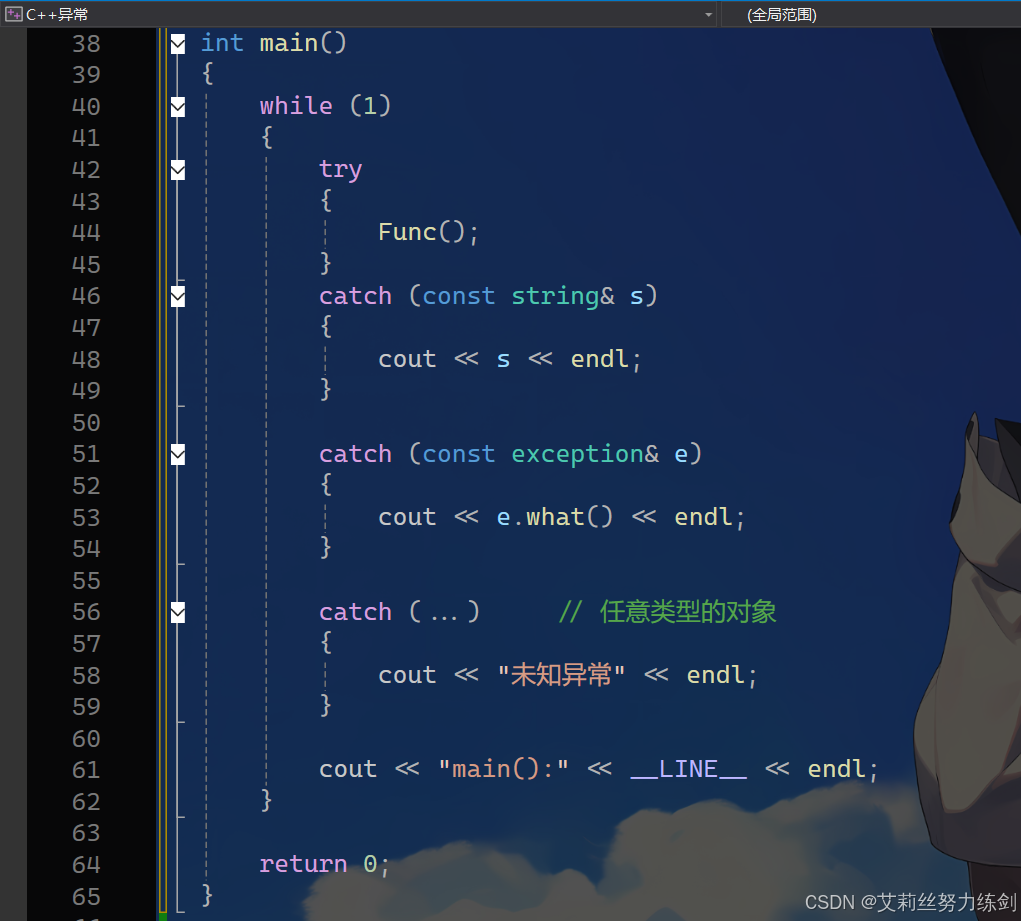The image size is (1021, 921).
Task: Collapse the int main() function block
Action: 178,44
